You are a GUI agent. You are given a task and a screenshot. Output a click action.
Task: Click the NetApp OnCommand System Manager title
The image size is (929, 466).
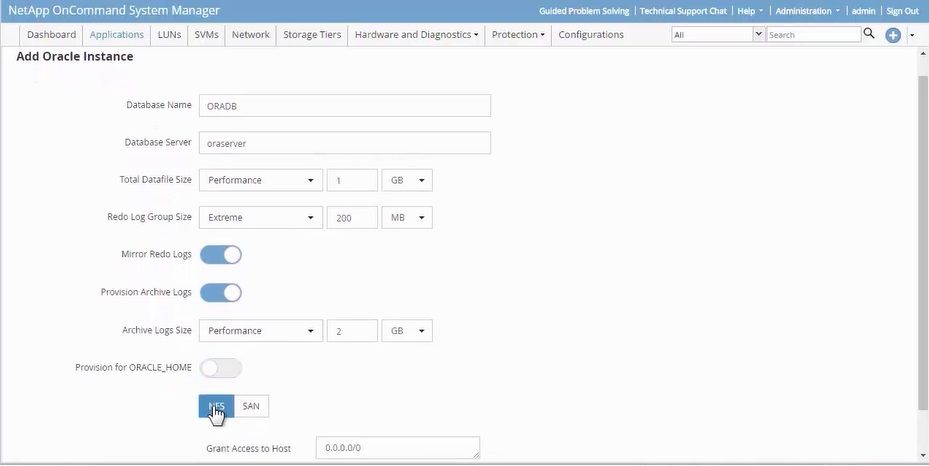[x=114, y=11]
